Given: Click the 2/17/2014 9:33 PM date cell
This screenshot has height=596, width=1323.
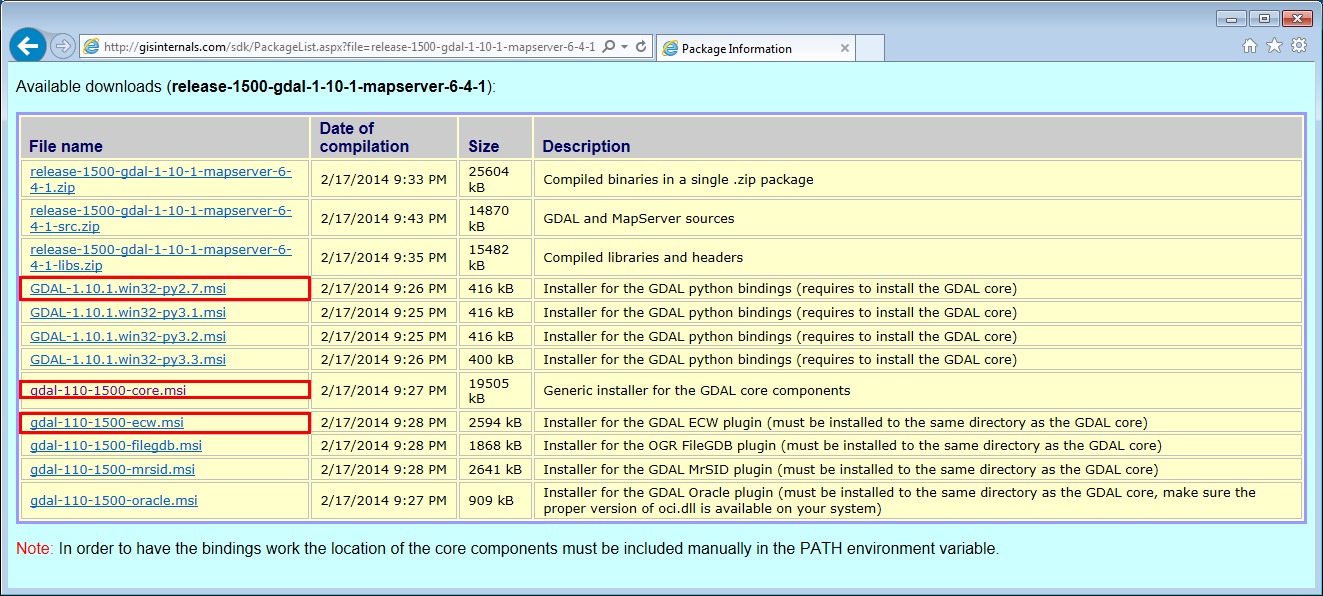Looking at the screenshot, I should pyautogui.click(x=384, y=180).
